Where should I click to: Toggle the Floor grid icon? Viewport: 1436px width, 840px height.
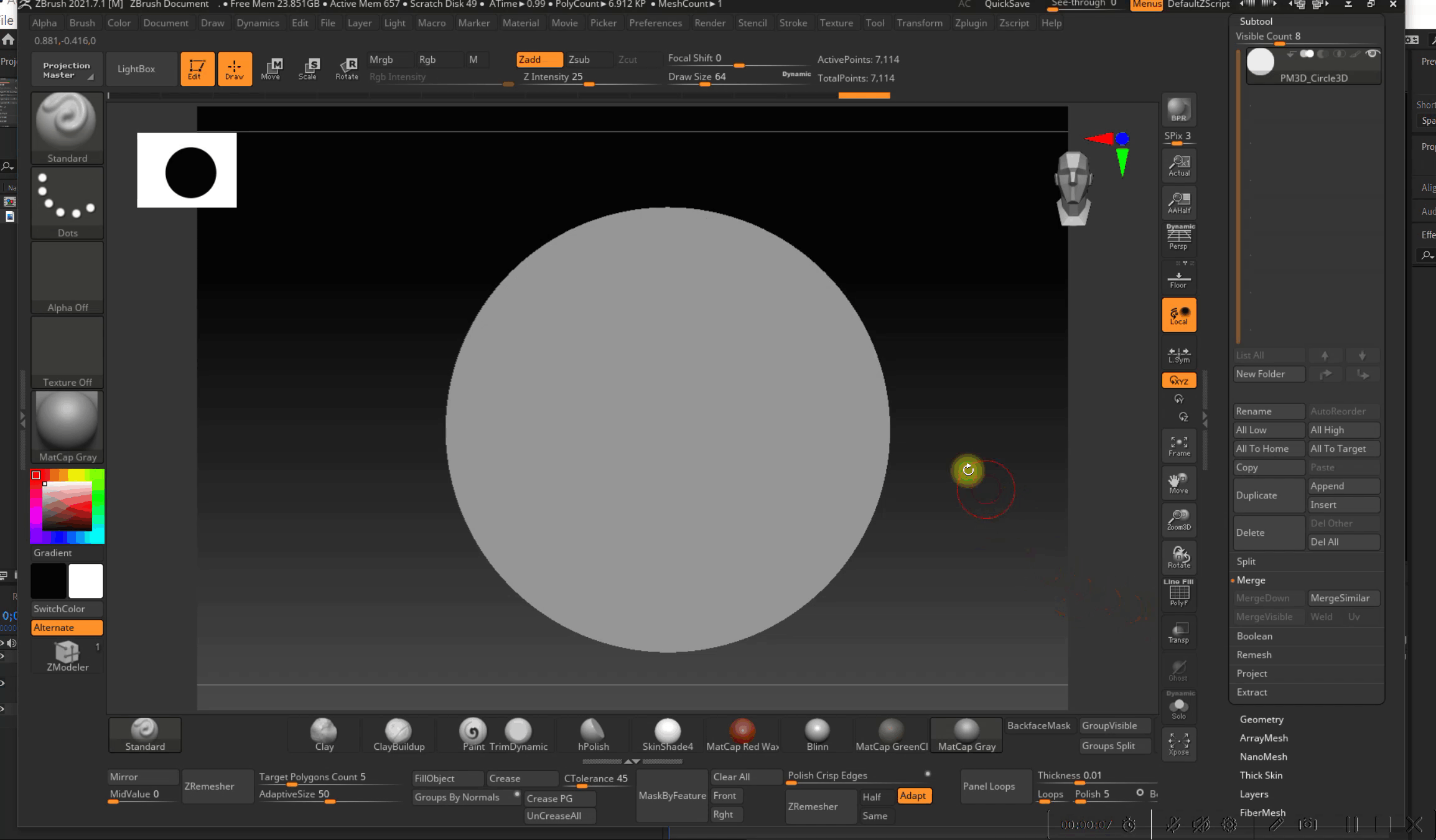[1178, 278]
